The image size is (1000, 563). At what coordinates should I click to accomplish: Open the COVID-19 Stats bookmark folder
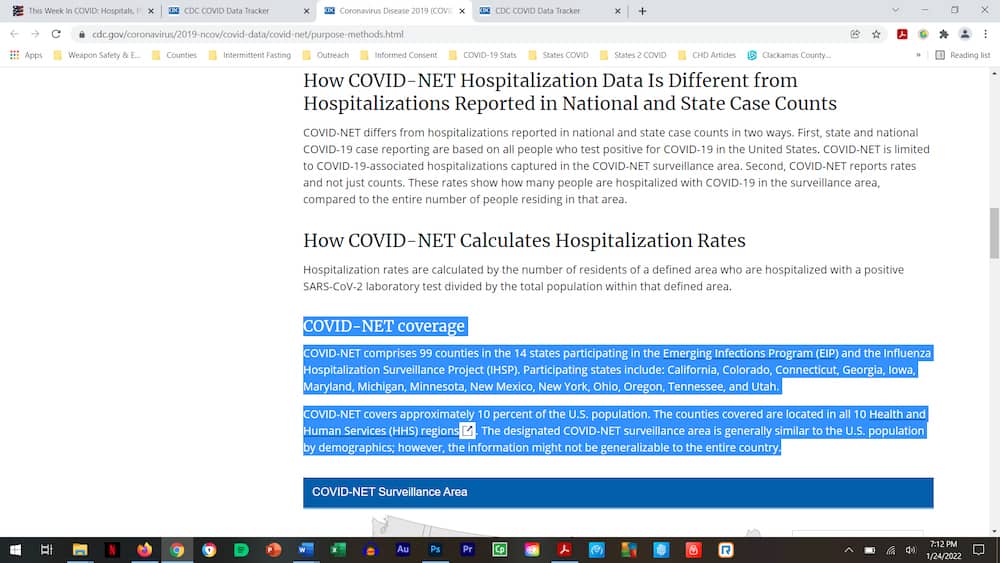pyautogui.click(x=483, y=55)
